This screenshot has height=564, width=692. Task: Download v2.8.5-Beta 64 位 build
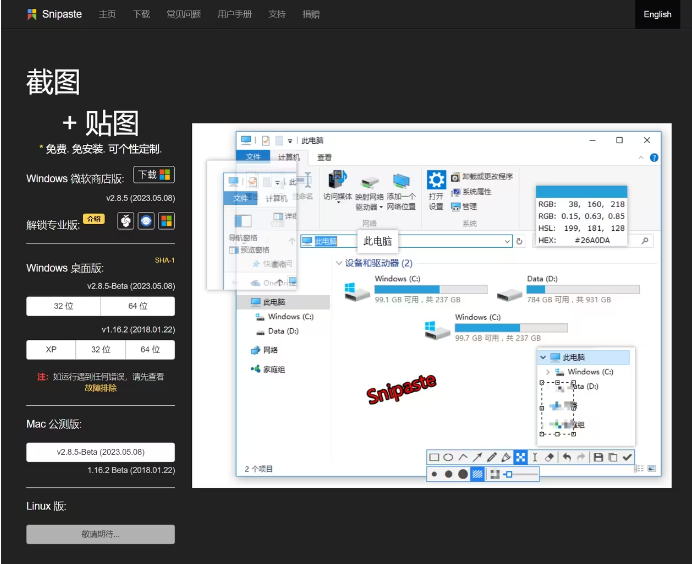[138, 306]
